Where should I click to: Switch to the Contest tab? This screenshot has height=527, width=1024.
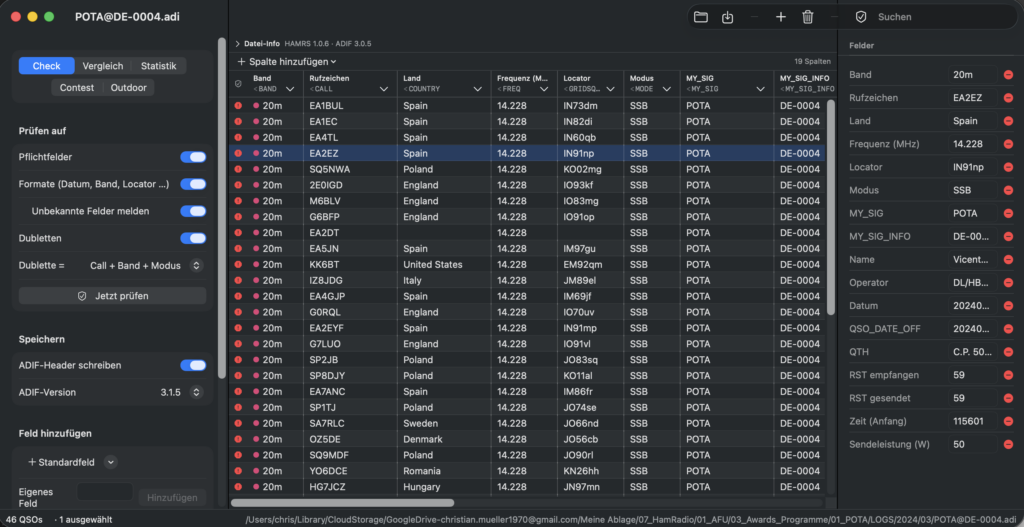77,88
